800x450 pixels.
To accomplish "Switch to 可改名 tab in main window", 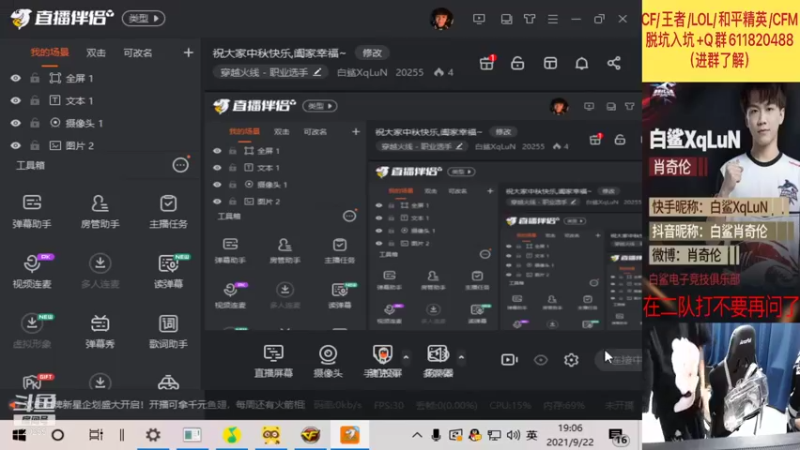I will point(138,53).
